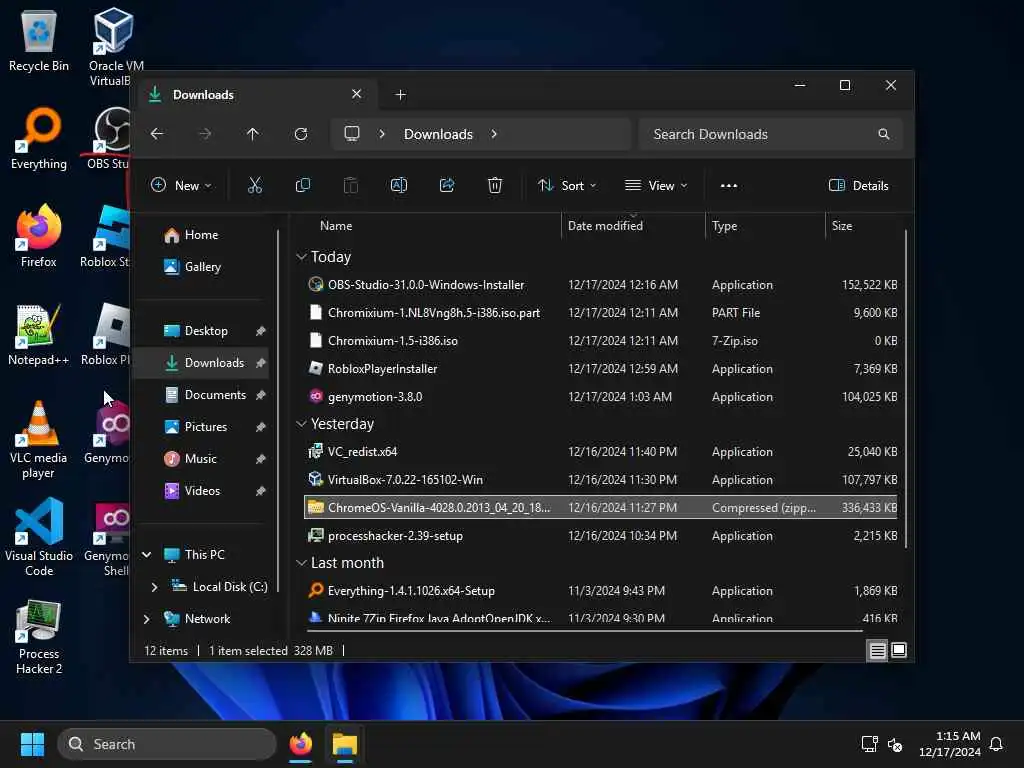This screenshot has height=768, width=1024.
Task: Sort by Name column header
Action: (x=336, y=226)
